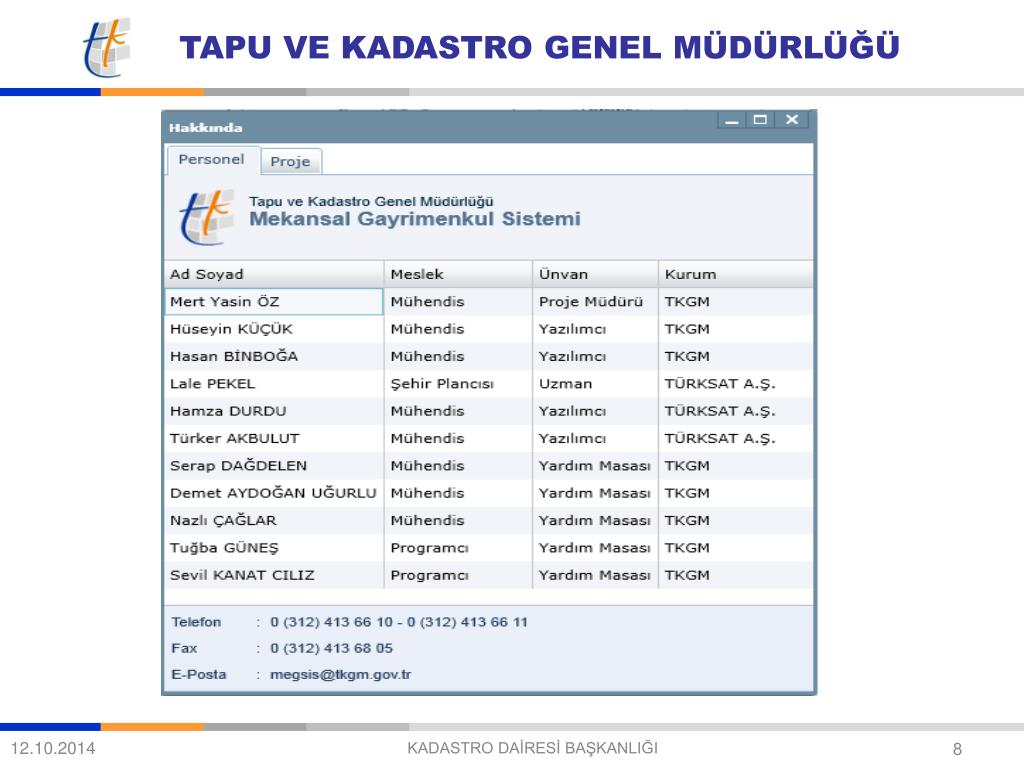
Task: Click Programcı in Sevil KANAT CILIZ's row
Action: tap(458, 576)
